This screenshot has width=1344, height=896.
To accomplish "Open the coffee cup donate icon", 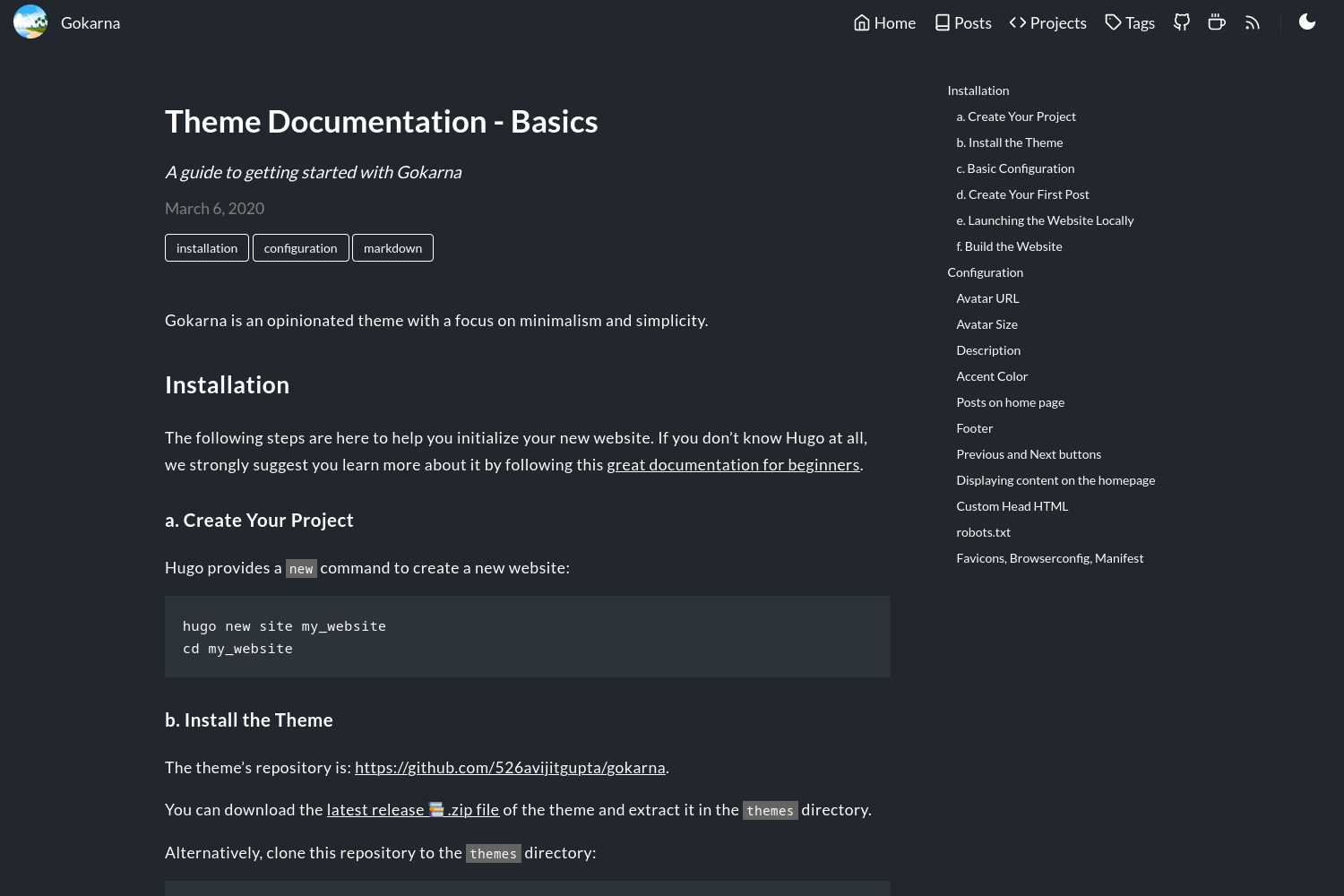I will pyautogui.click(x=1217, y=22).
